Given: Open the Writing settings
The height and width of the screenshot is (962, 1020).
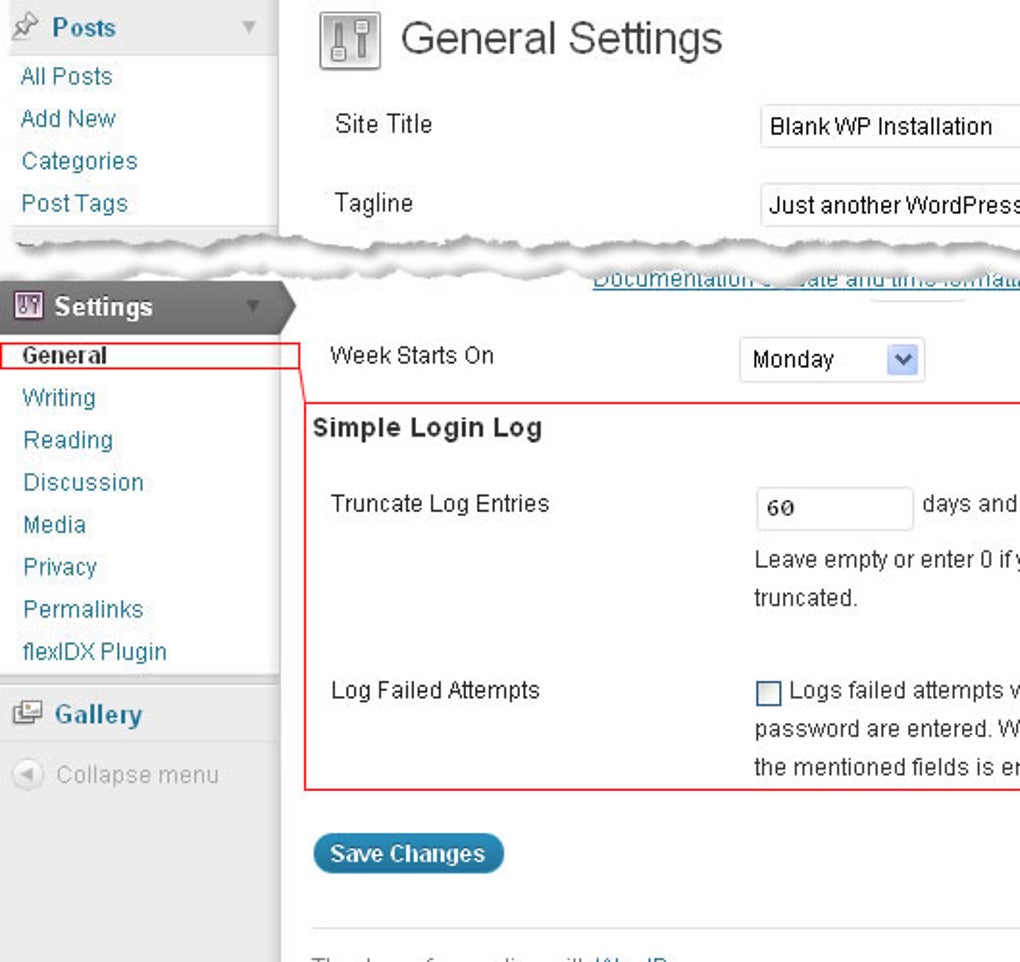Looking at the screenshot, I should [x=58, y=398].
